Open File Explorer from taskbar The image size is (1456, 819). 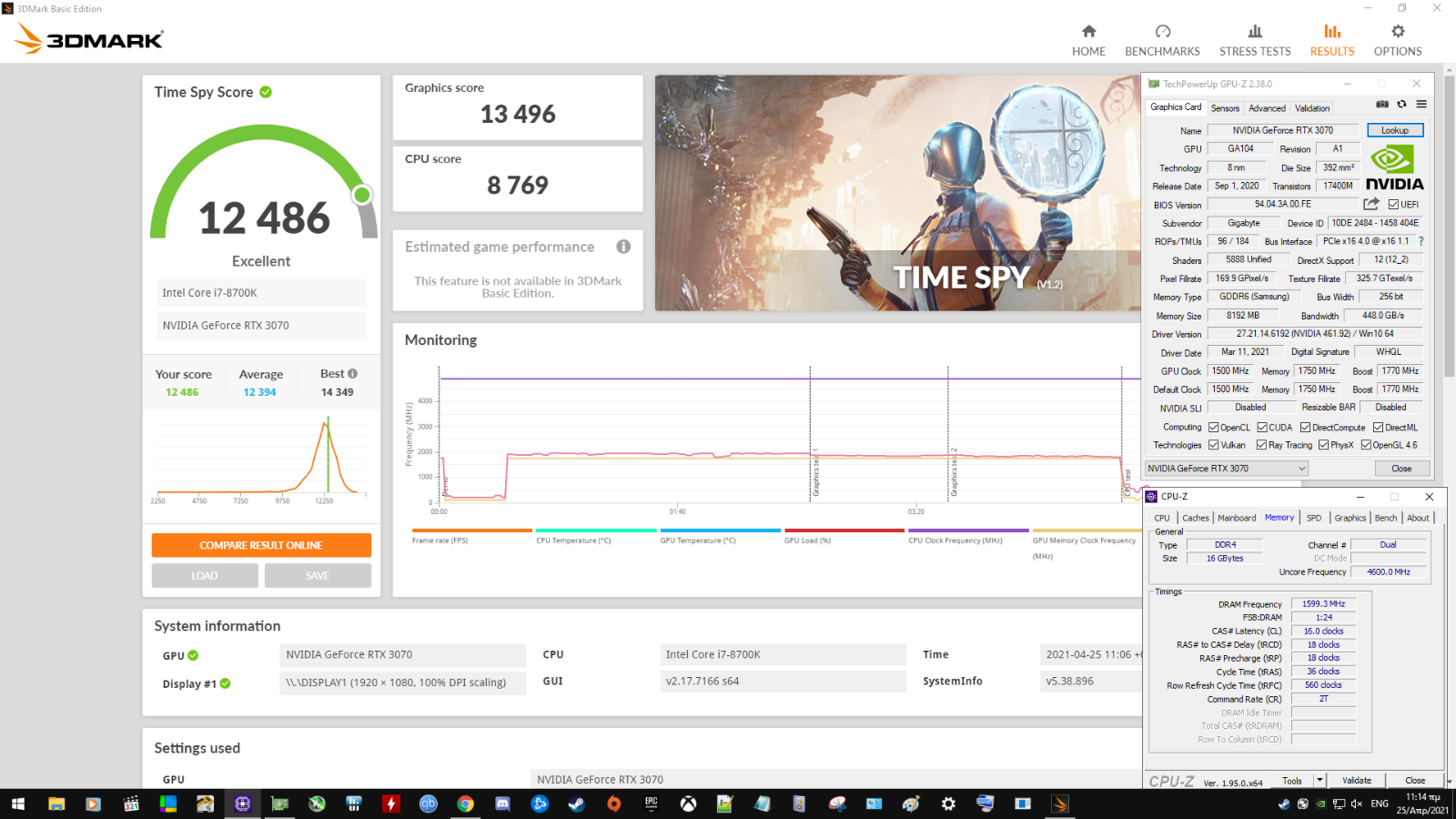coord(56,804)
